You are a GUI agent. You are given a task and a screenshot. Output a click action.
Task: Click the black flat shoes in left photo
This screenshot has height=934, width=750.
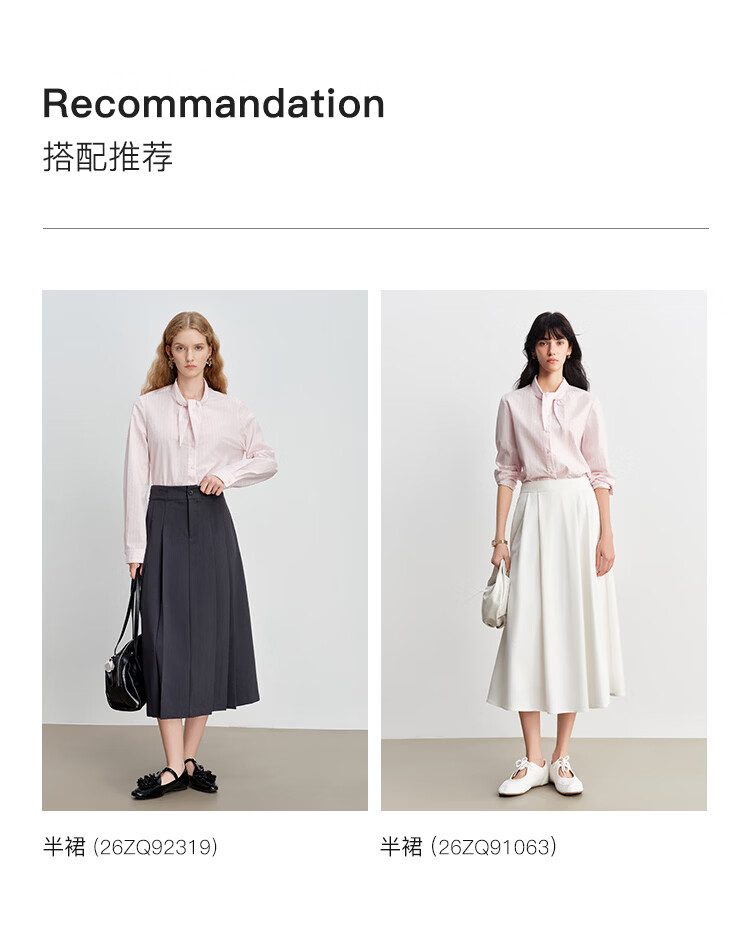pyautogui.click(x=175, y=779)
